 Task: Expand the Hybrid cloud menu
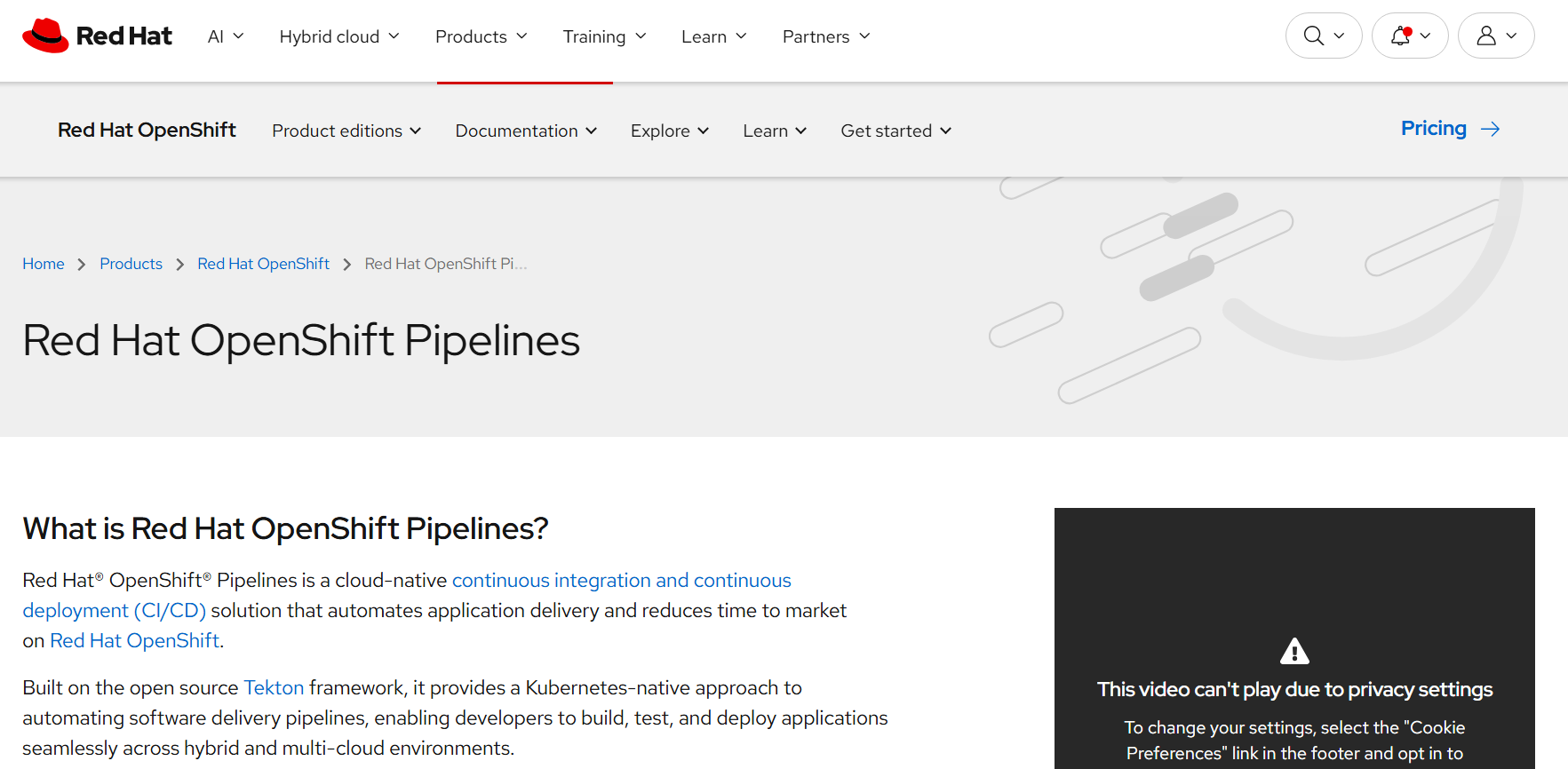339,36
